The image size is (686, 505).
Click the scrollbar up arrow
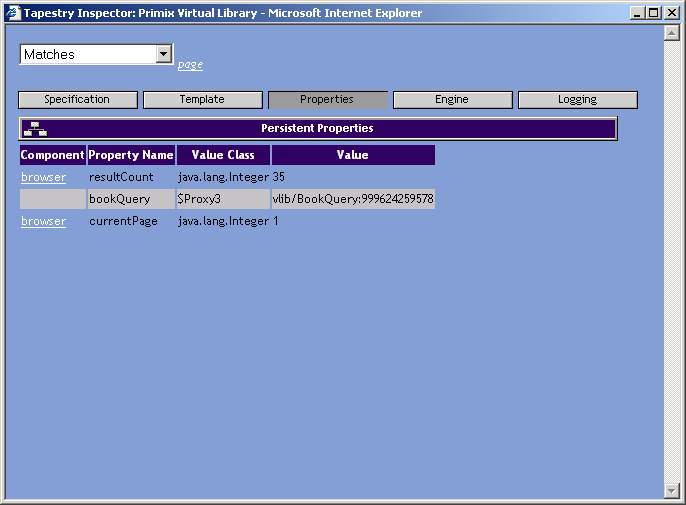[x=672, y=33]
